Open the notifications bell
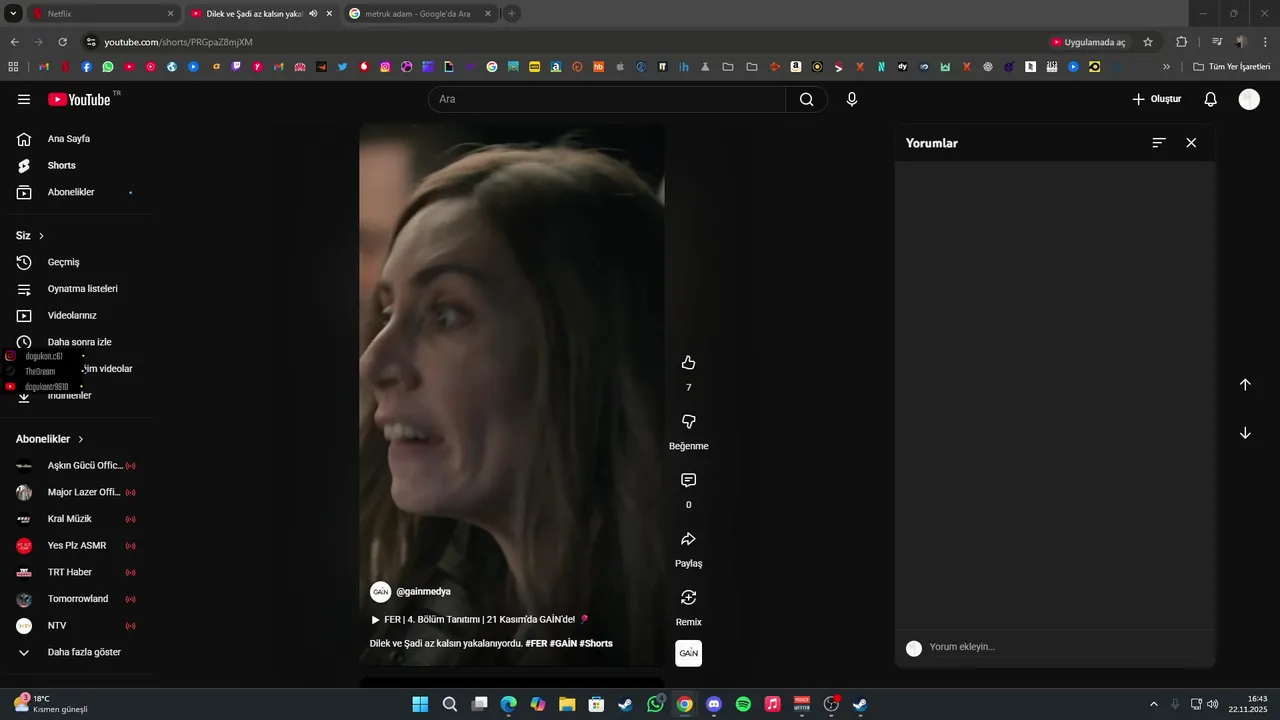The image size is (1280, 720). click(1210, 99)
